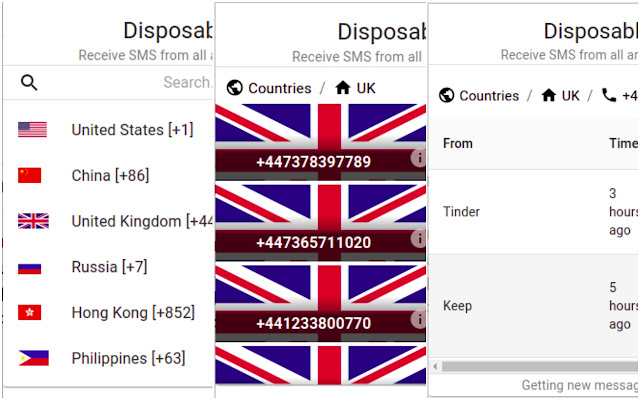Go to UK breadcrumb in the messages panel
This screenshot has width=640, height=400.
pyautogui.click(x=560, y=96)
